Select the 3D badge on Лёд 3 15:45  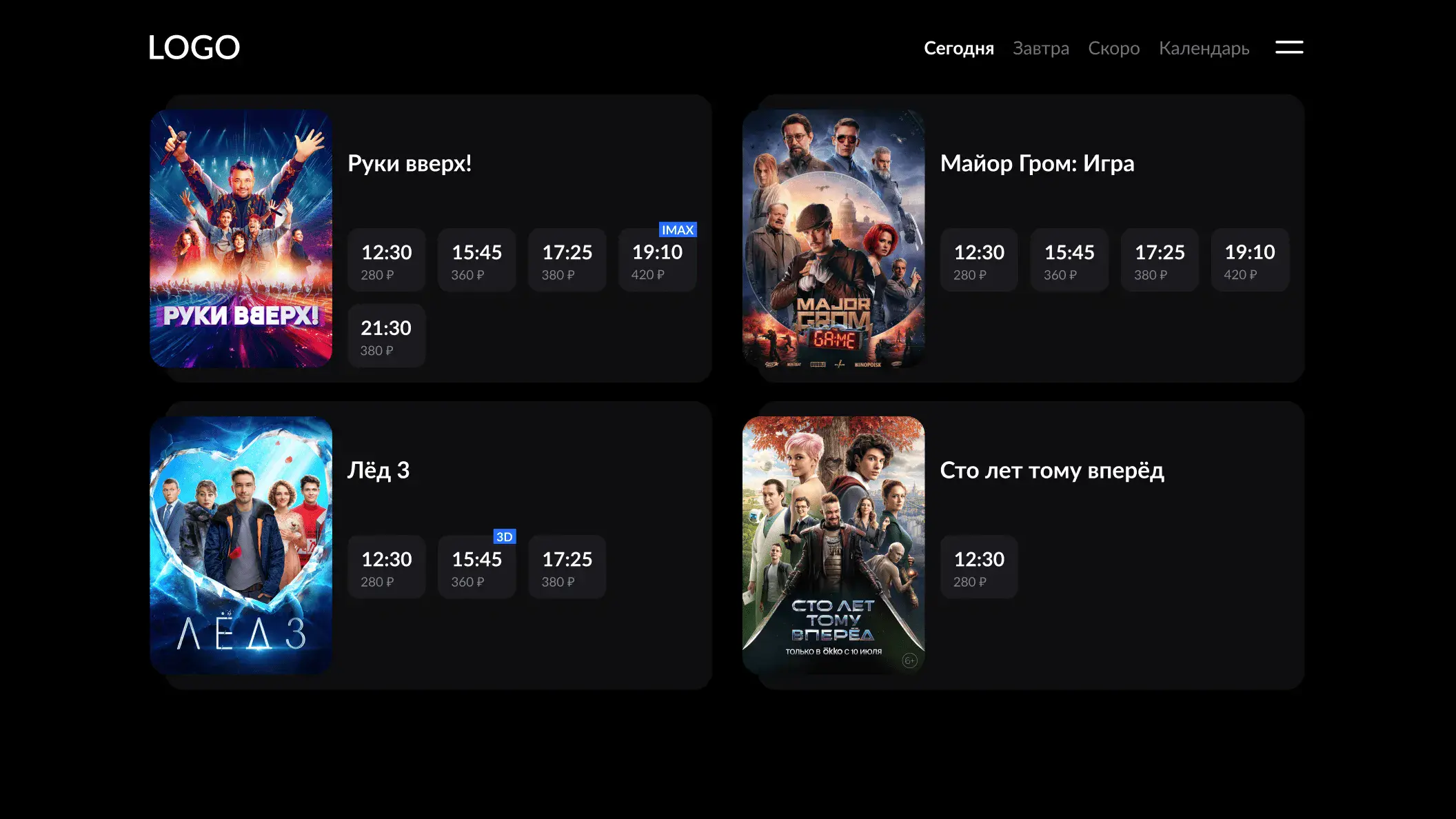click(x=505, y=536)
